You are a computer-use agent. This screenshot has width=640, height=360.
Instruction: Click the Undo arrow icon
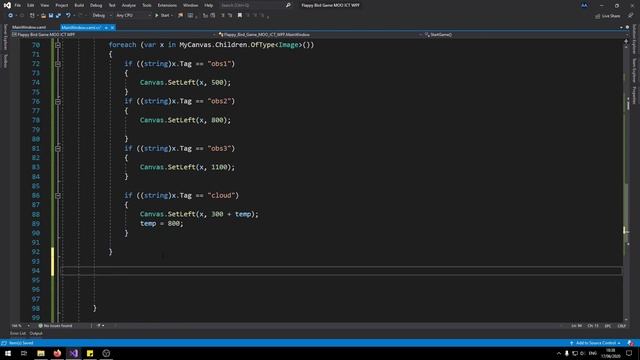pos(68,16)
